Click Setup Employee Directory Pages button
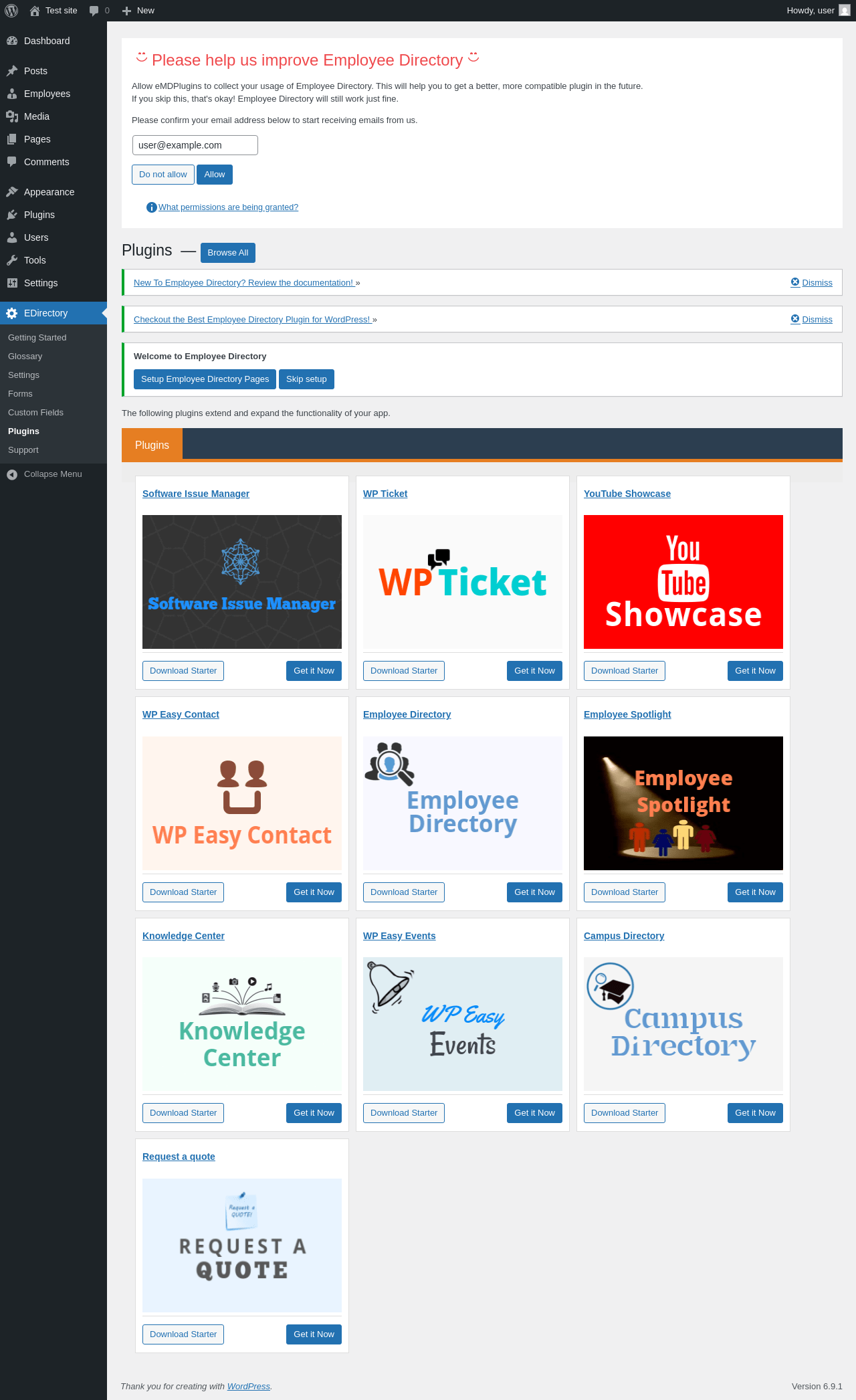The image size is (856, 1400). coord(205,379)
